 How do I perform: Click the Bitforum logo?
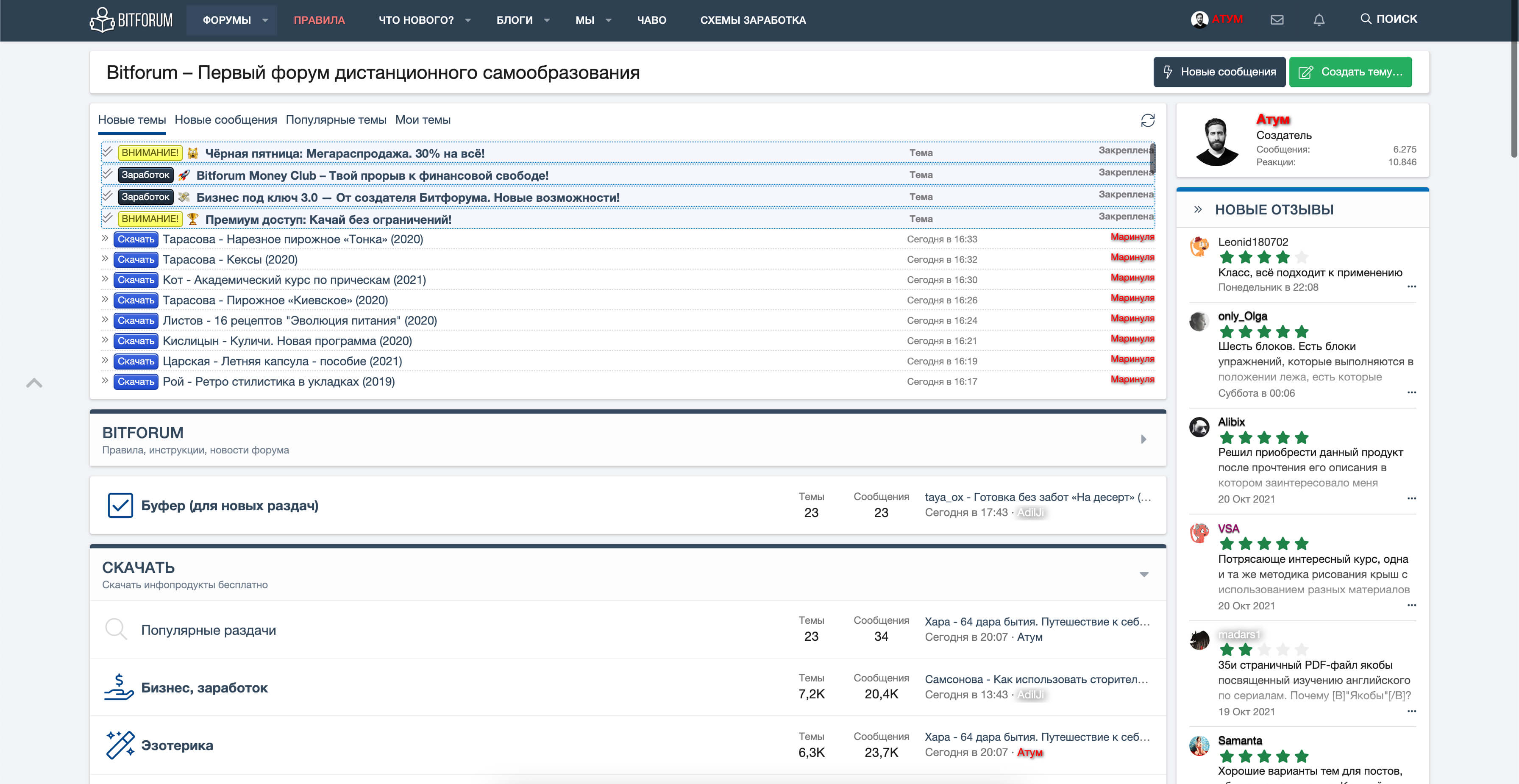131,20
